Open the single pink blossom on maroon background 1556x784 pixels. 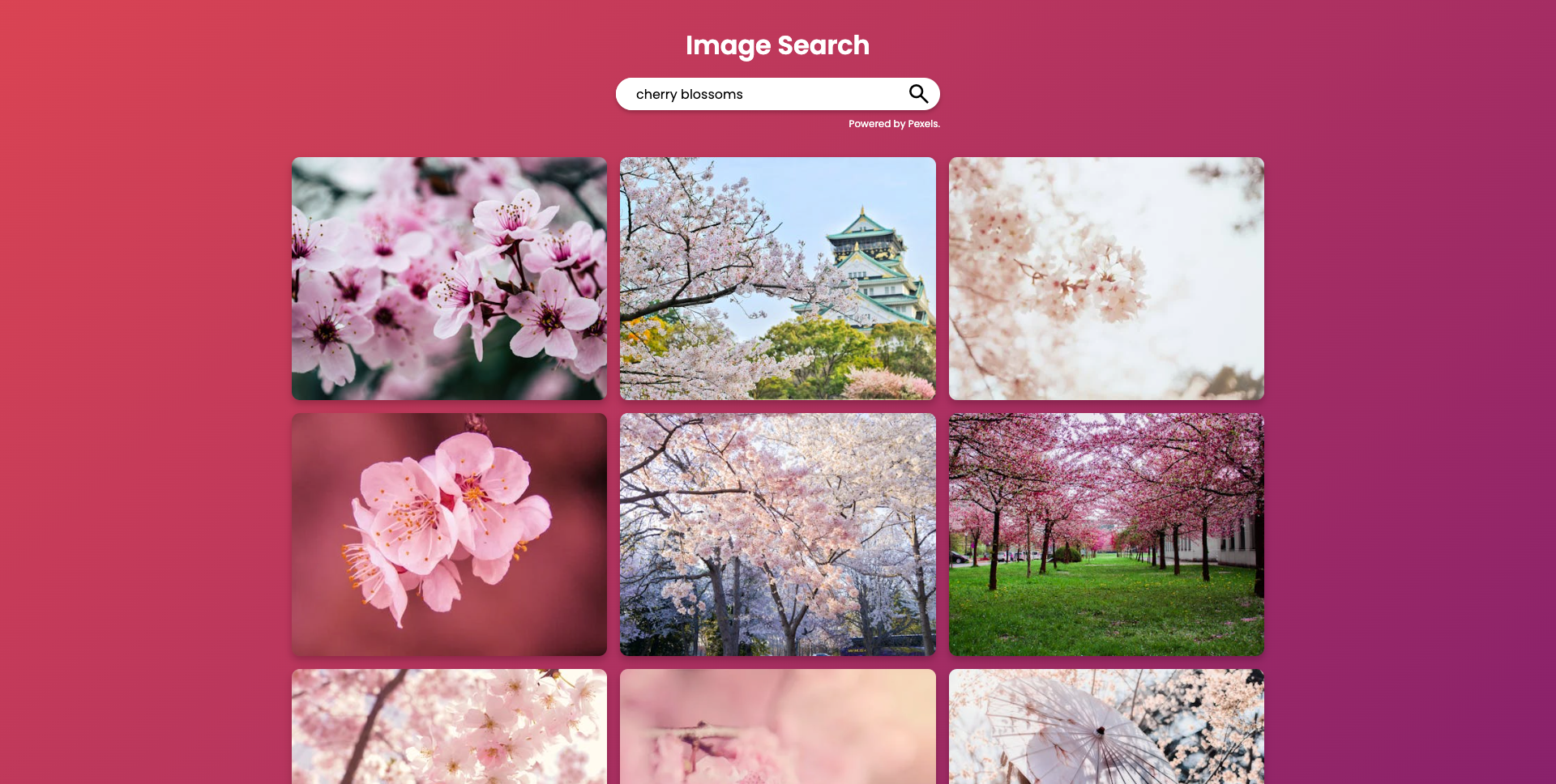point(449,535)
